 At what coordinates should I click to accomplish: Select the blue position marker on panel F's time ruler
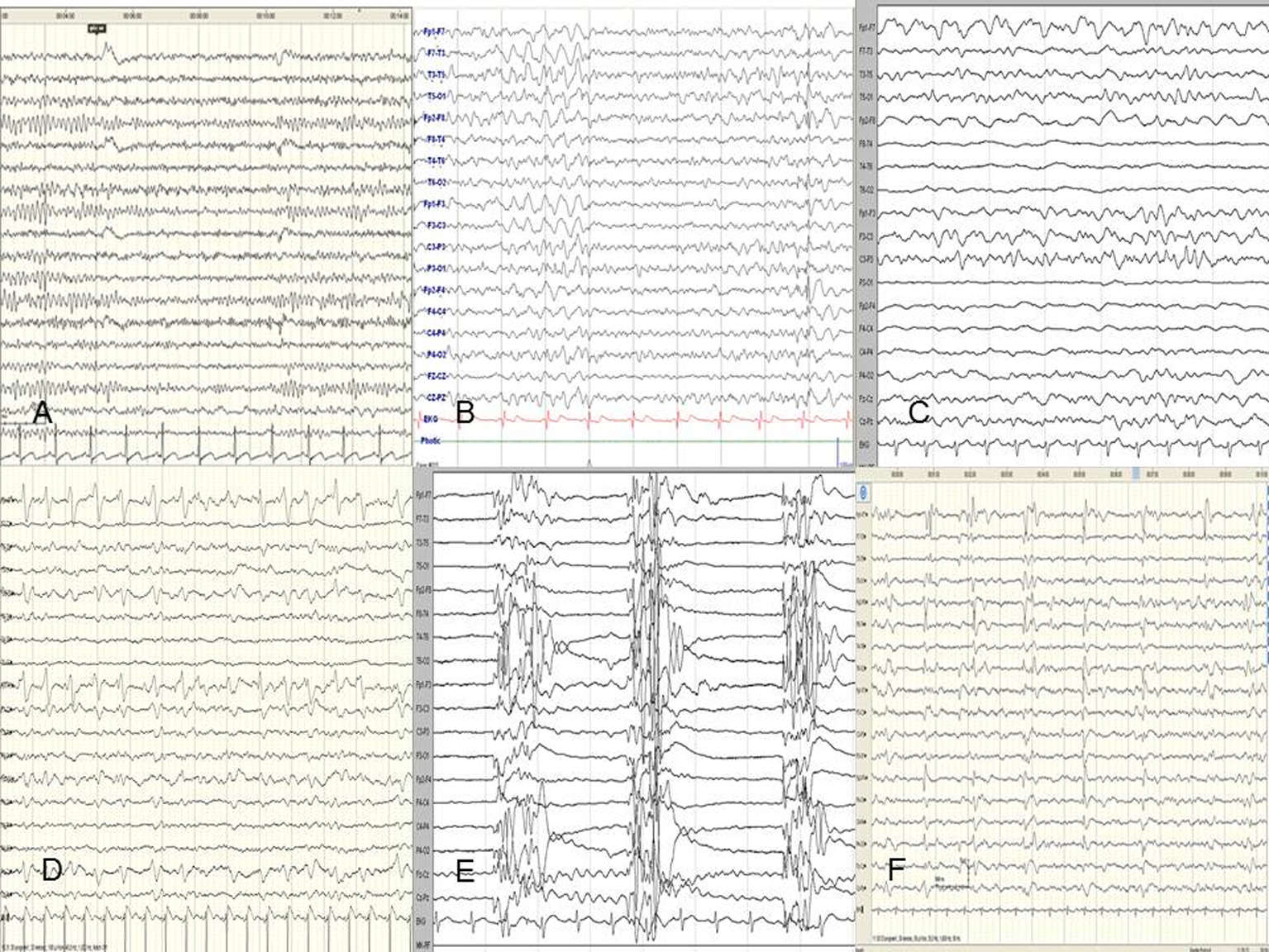click(1136, 474)
